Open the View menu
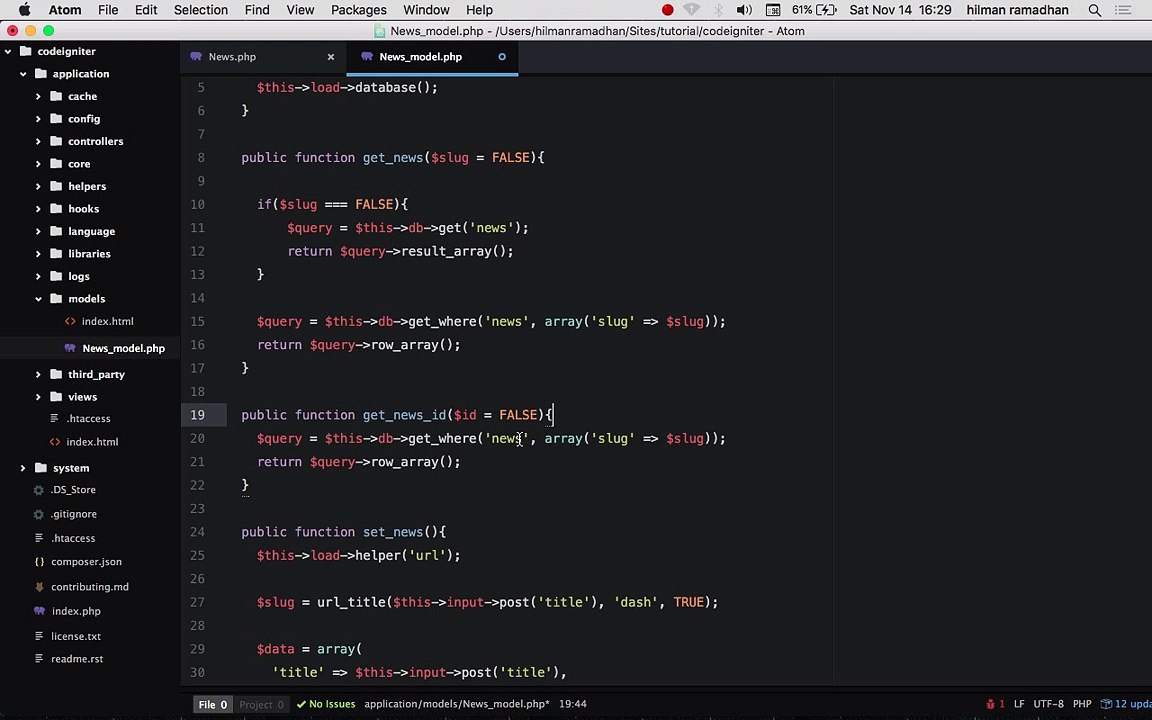Image resolution: width=1152 pixels, height=720 pixels. click(x=300, y=10)
